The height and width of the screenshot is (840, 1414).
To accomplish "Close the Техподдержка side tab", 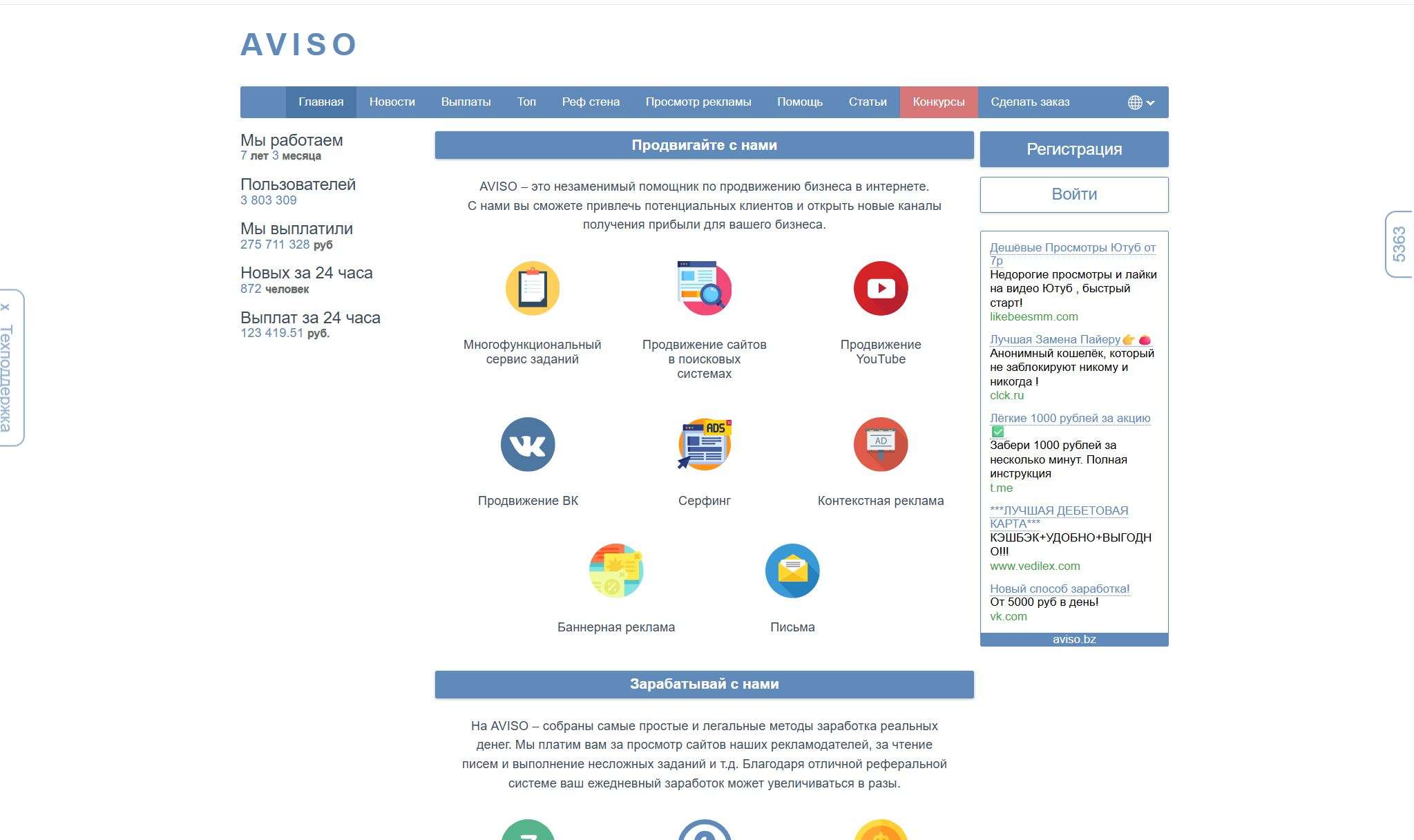I will 6,307.
